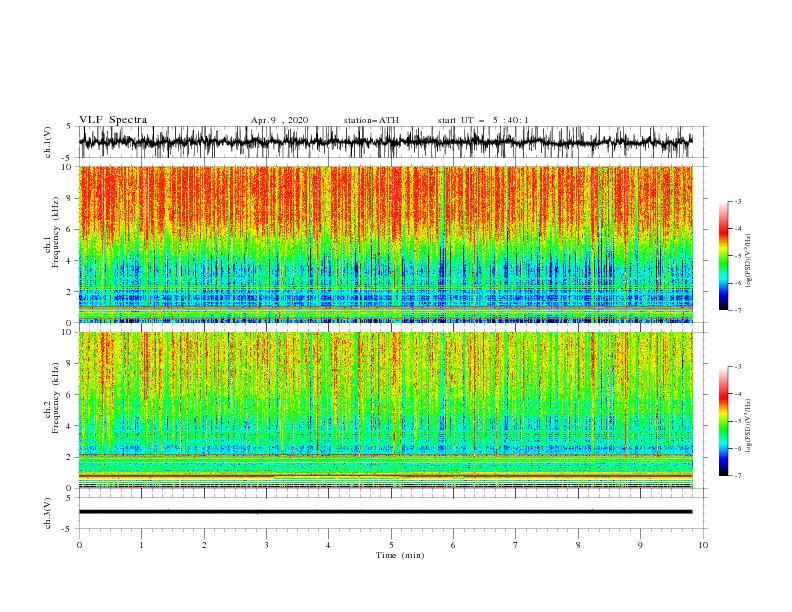
Task: Click the time axis tick label "8"
Action: pos(578,545)
